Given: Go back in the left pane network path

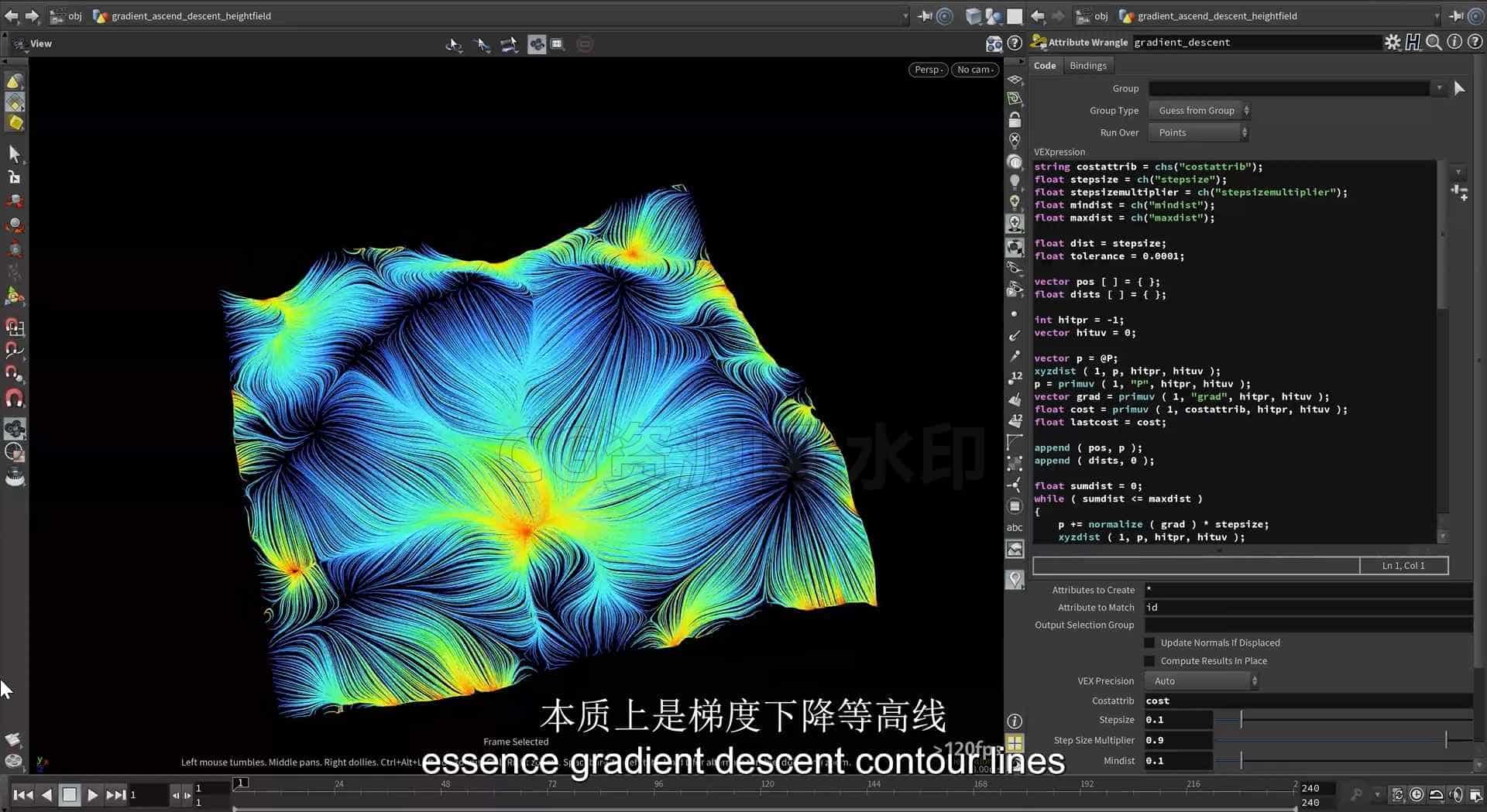Looking at the screenshot, I should coord(12,15).
